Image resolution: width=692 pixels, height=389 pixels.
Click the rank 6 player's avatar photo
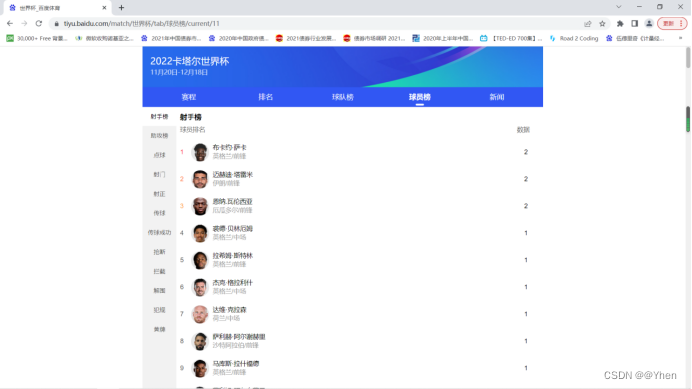pyautogui.click(x=200, y=287)
